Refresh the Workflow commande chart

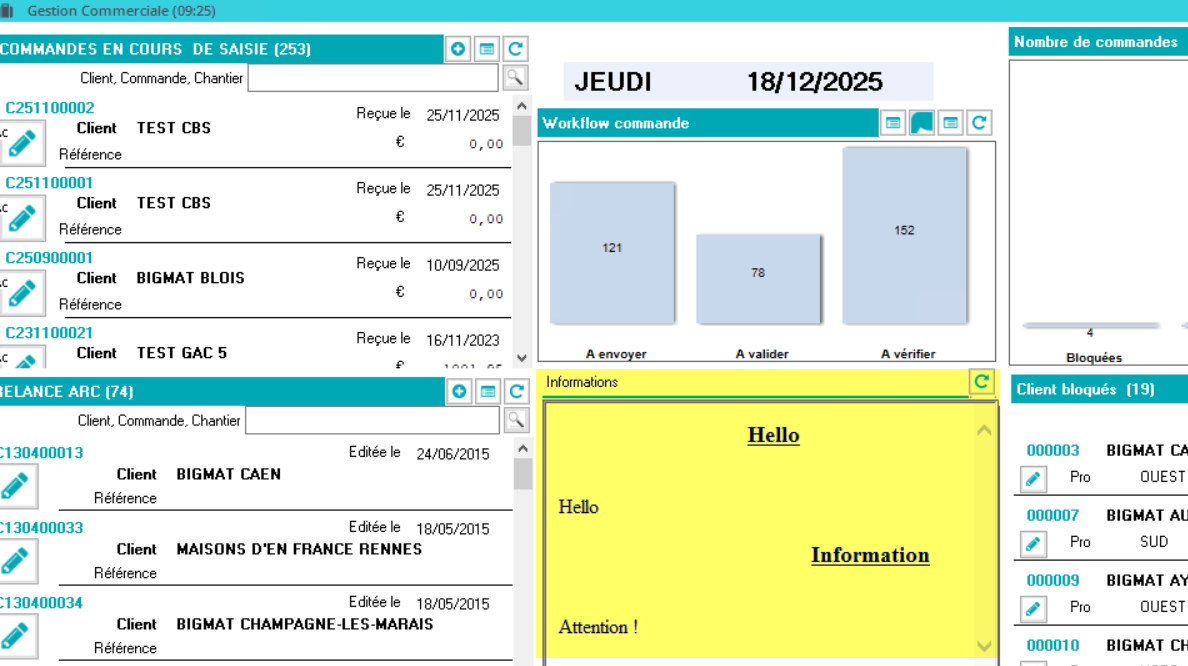(979, 123)
